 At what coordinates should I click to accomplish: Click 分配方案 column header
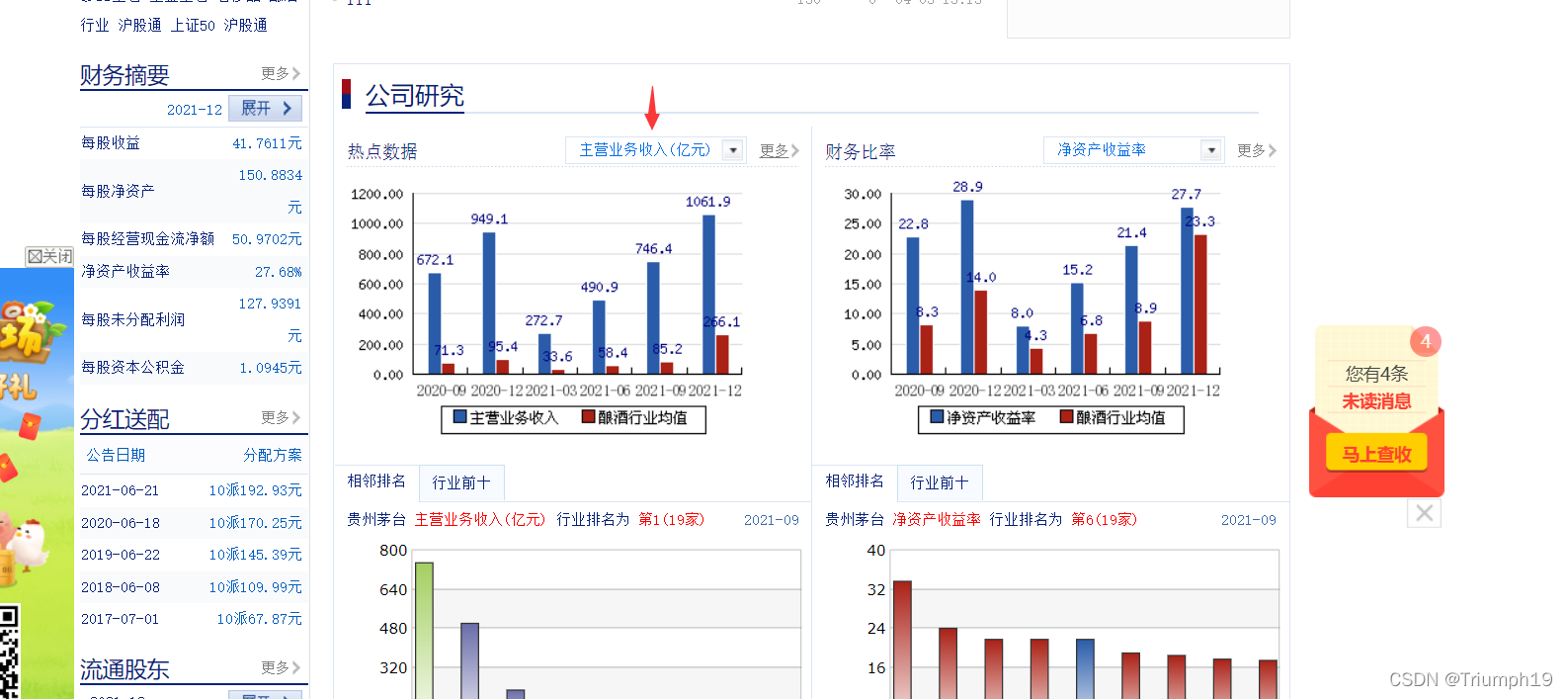tap(273, 455)
